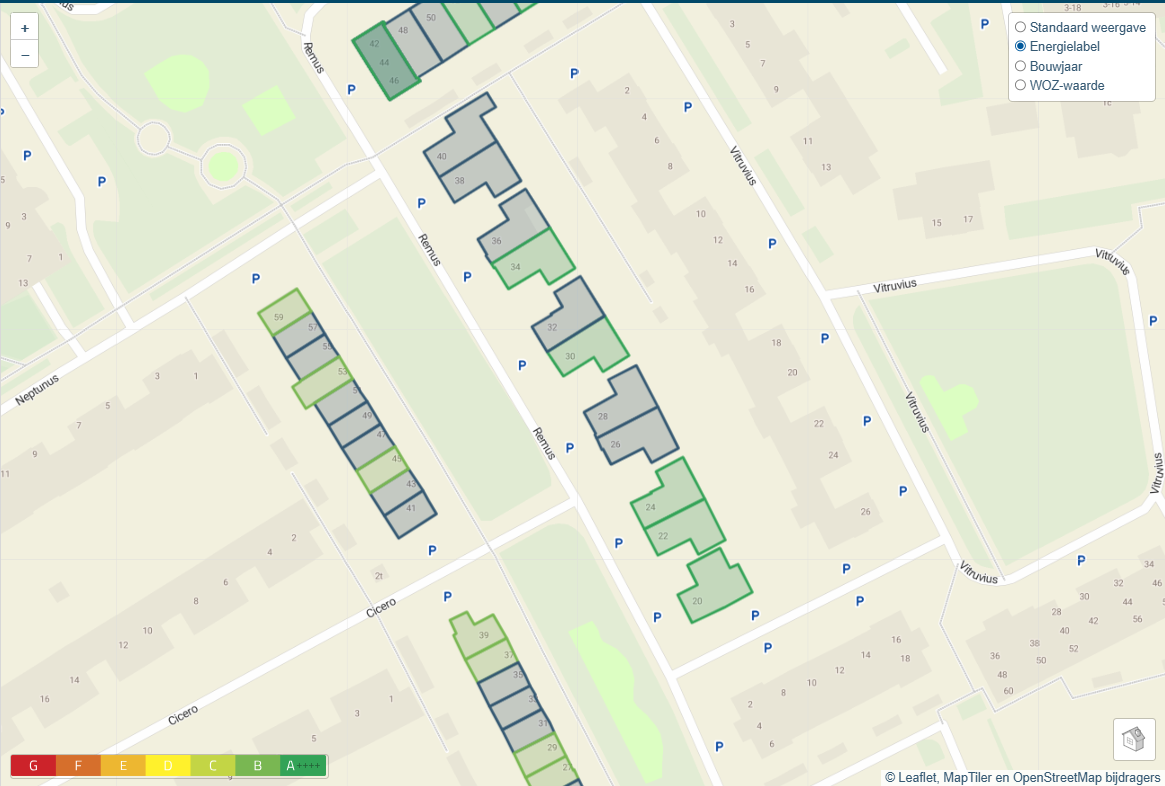The width and height of the screenshot is (1165, 786).
Task: Click the parking icon beside house 41
Action: click(x=432, y=550)
